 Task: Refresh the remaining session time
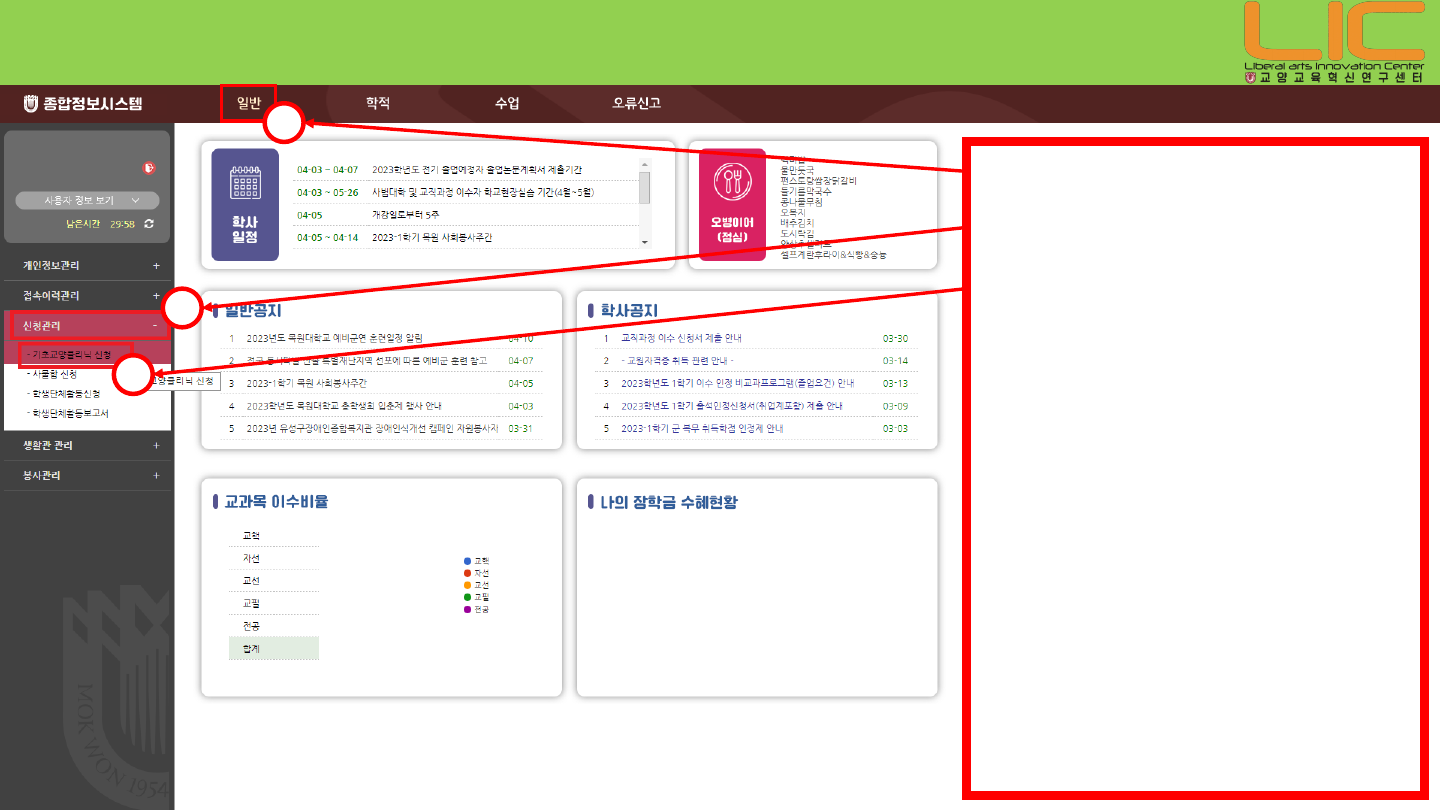[149, 224]
